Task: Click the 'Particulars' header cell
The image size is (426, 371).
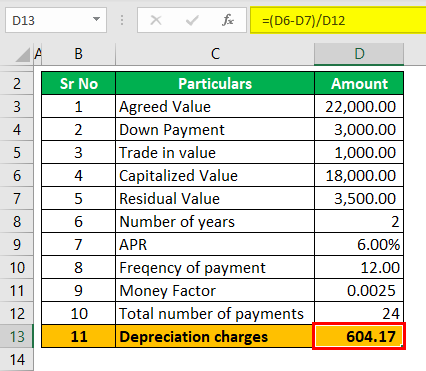Action: (215, 83)
